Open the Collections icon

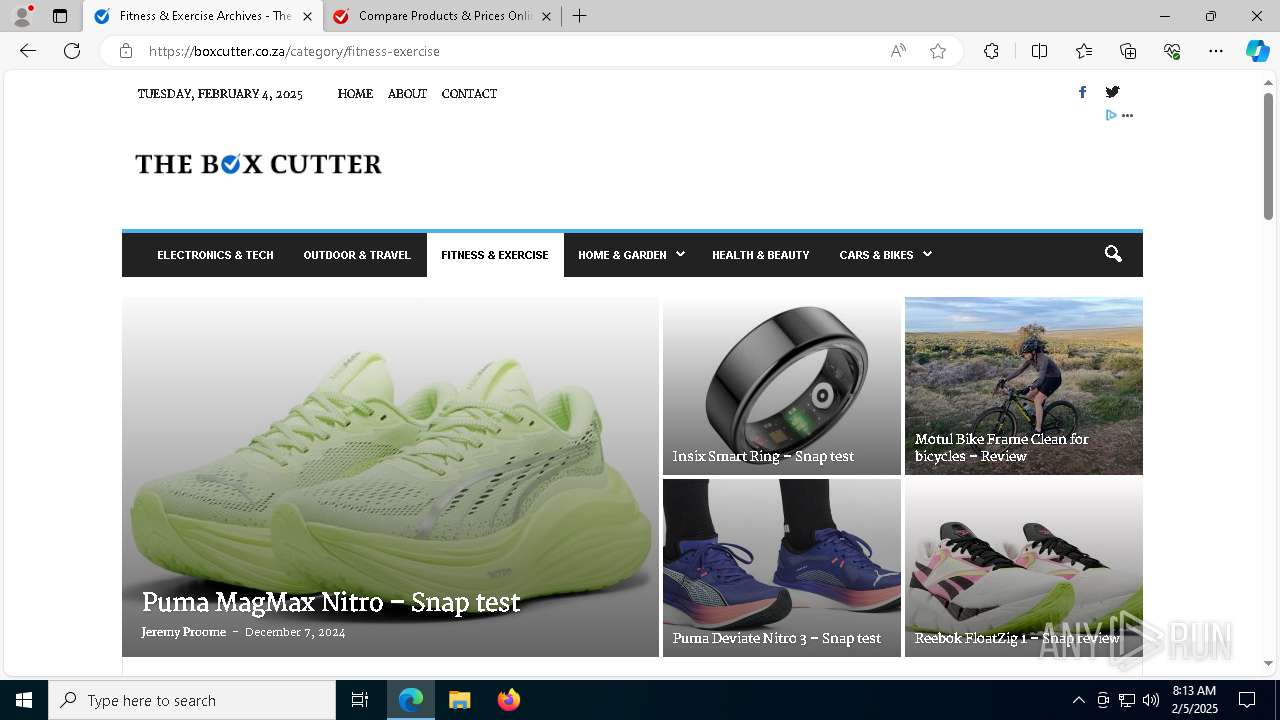[x=1128, y=51]
